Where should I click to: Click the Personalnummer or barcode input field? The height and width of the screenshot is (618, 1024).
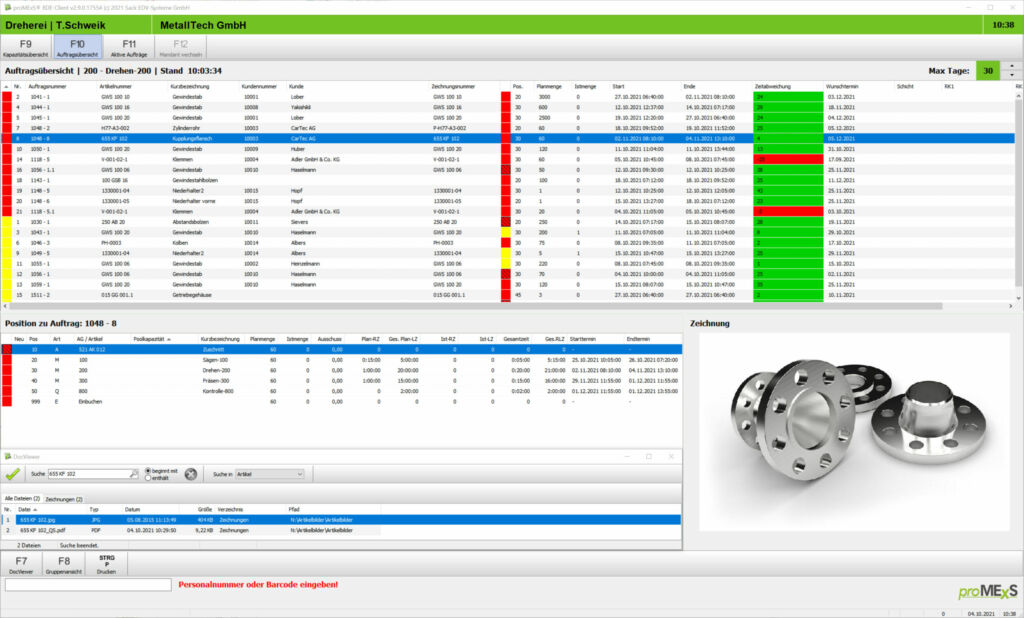pyautogui.click(x=87, y=584)
